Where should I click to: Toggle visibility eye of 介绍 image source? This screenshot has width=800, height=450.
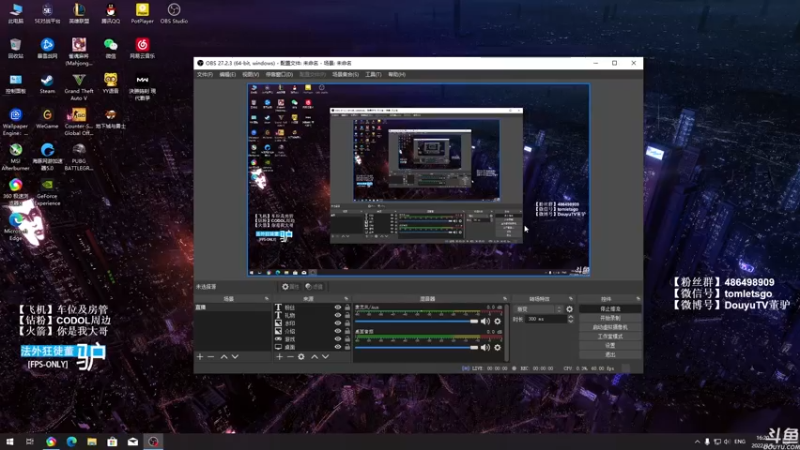click(338, 331)
